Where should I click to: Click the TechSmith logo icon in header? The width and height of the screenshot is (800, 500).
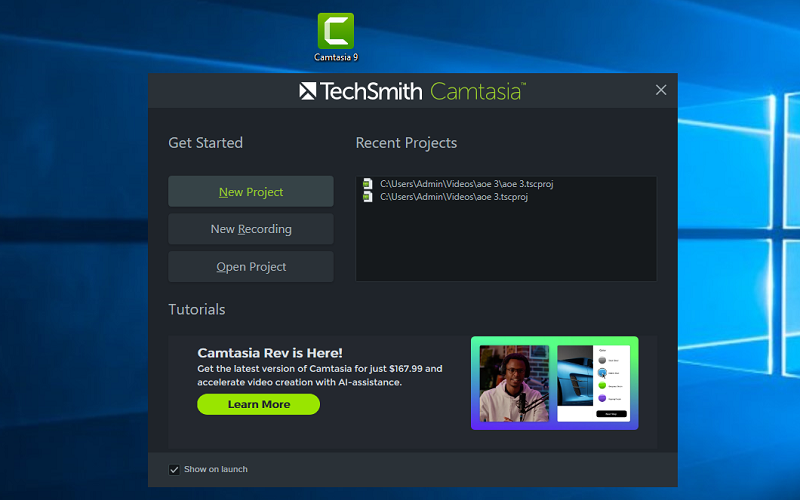pos(308,91)
